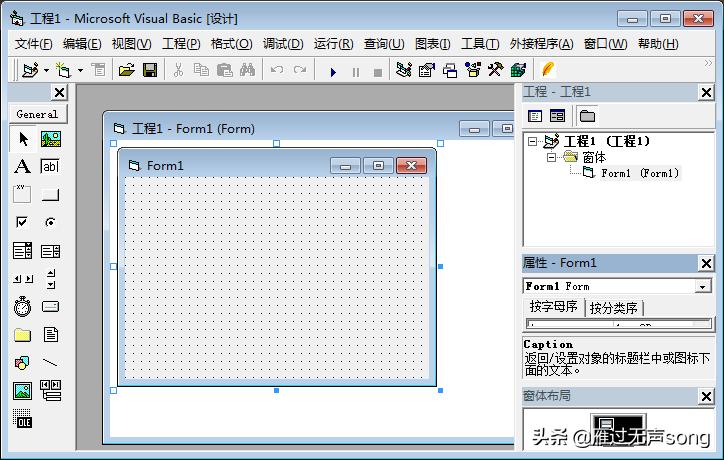Select Form1 (Form1) in project tree
This screenshot has height=460, width=724.
pyautogui.click(x=639, y=173)
